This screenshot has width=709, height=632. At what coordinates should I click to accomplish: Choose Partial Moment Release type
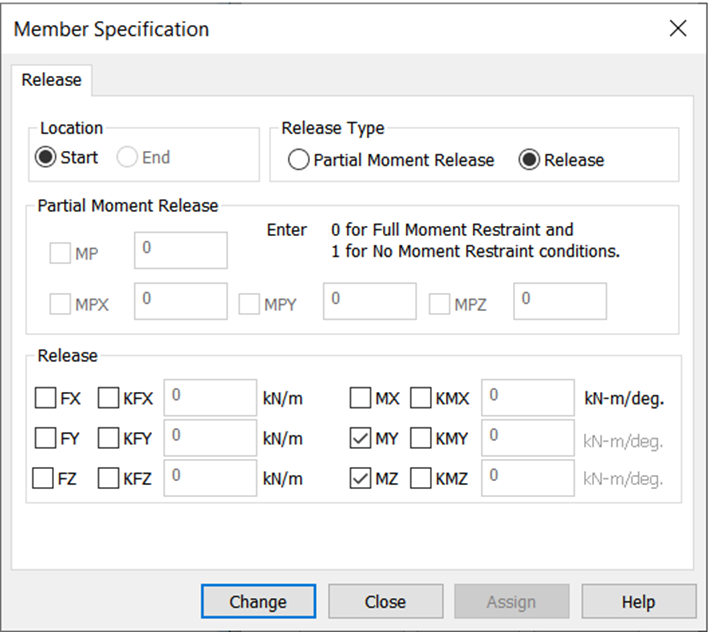pos(298,160)
